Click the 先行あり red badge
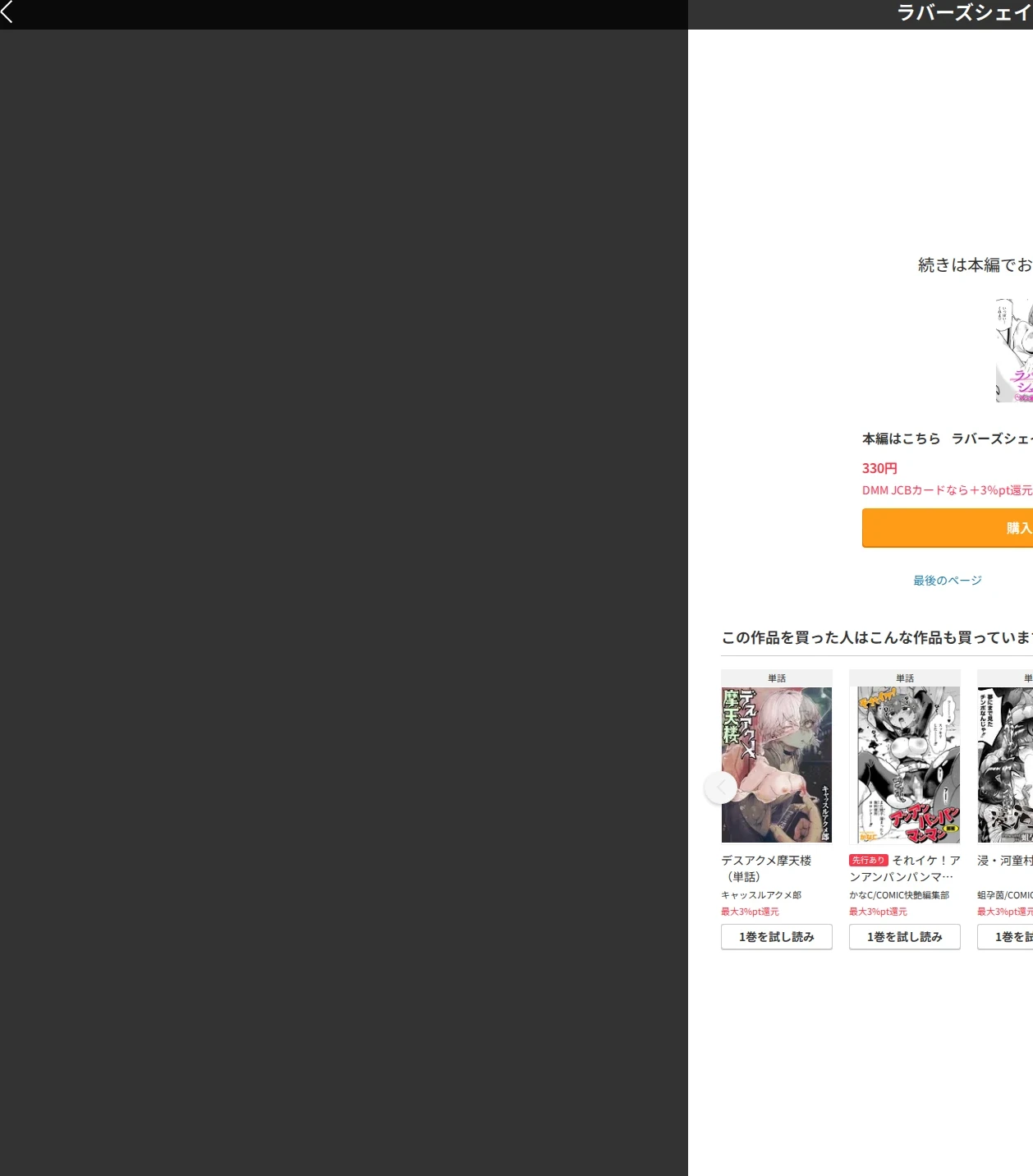1033x1176 pixels. (x=869, y=860)
